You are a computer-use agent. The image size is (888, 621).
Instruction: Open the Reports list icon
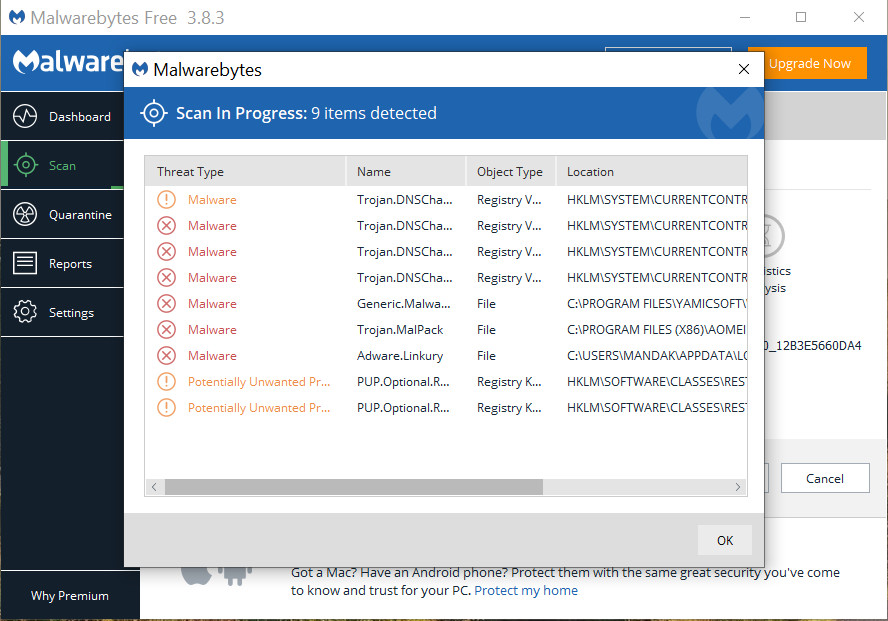(25, 263)
